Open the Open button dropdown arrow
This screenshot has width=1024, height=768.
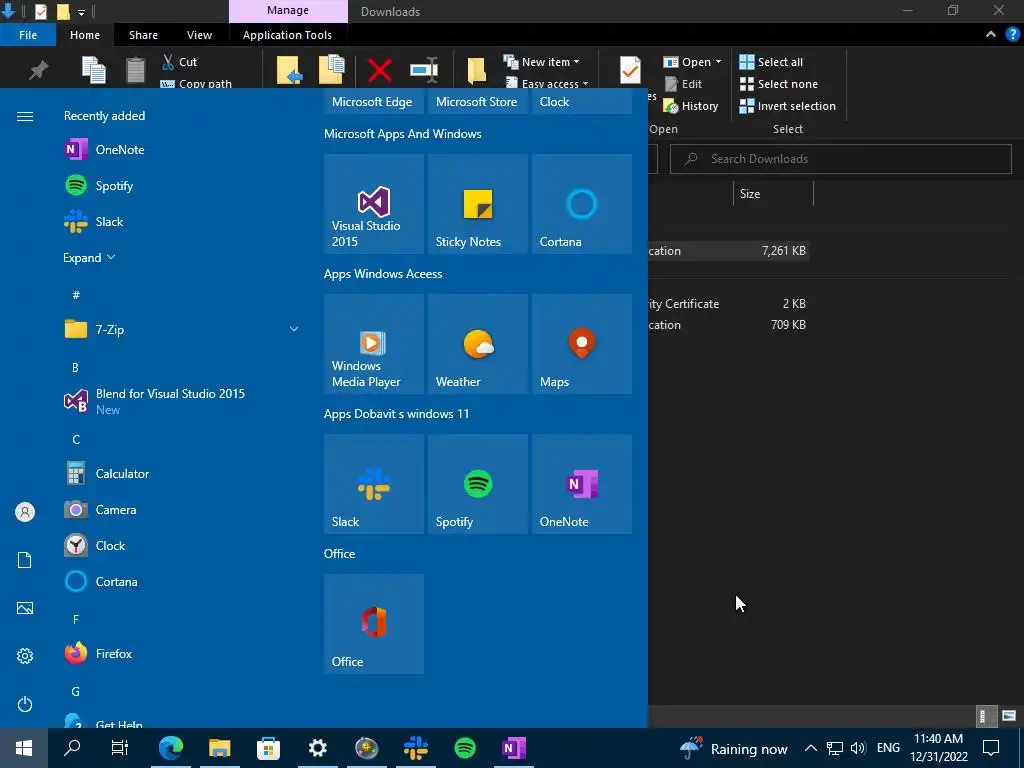718,61
